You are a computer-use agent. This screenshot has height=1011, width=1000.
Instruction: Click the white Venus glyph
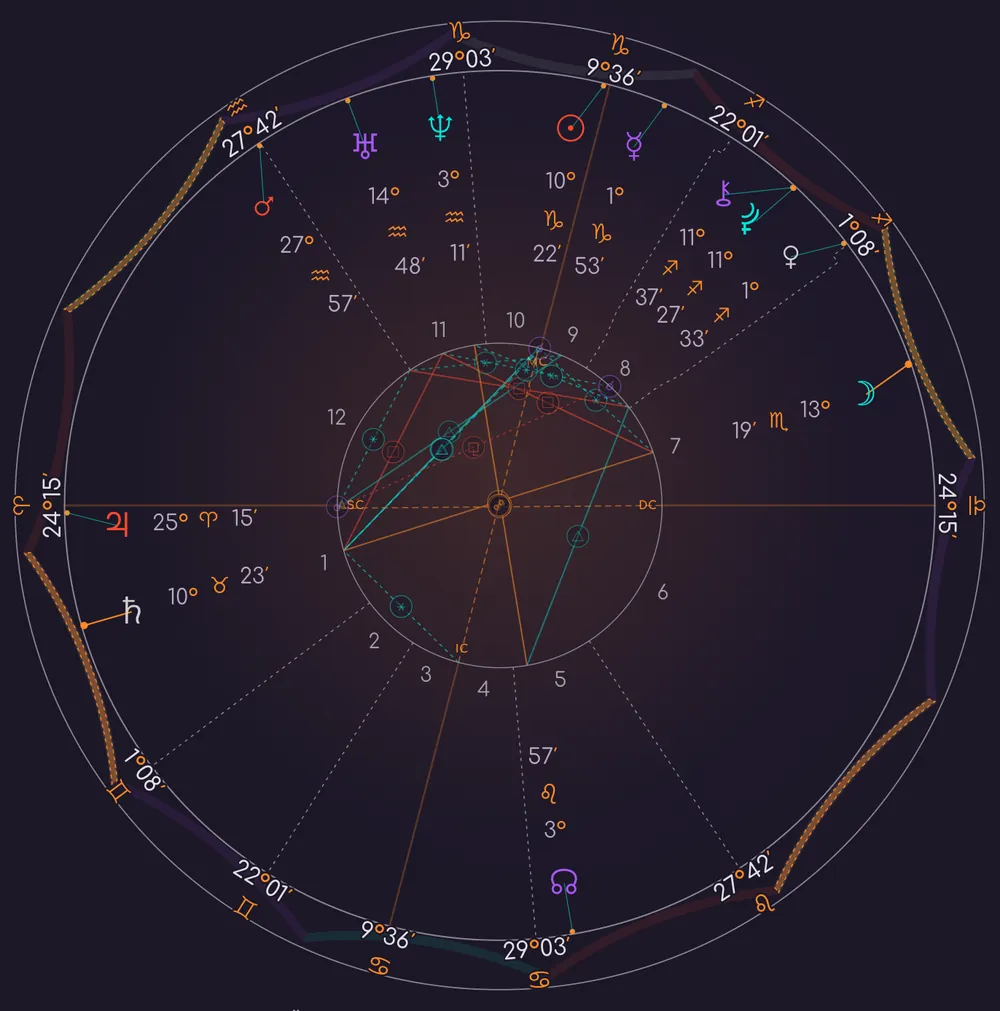pyautogui.click(x=790, y=257)
